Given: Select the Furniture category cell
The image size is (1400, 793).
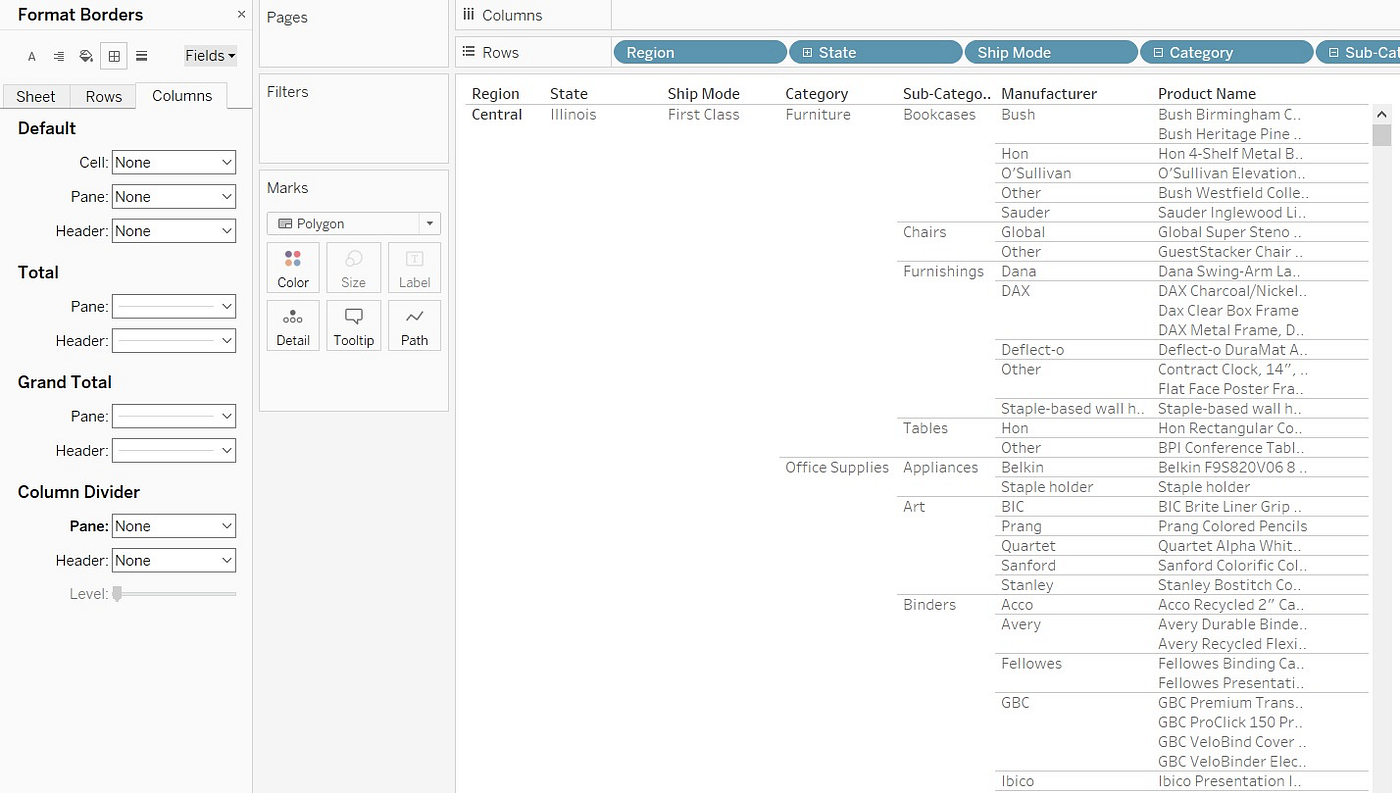Looking at the screenshot, I should pos(818,115).
